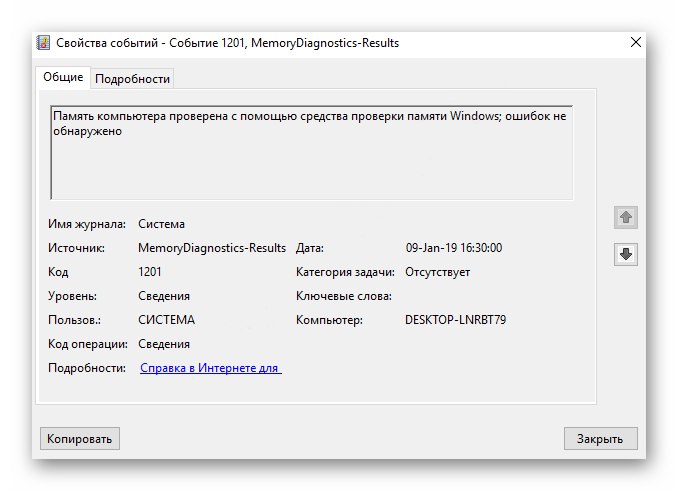Click the down arrow for next event
678x491 pixels.
626,254
